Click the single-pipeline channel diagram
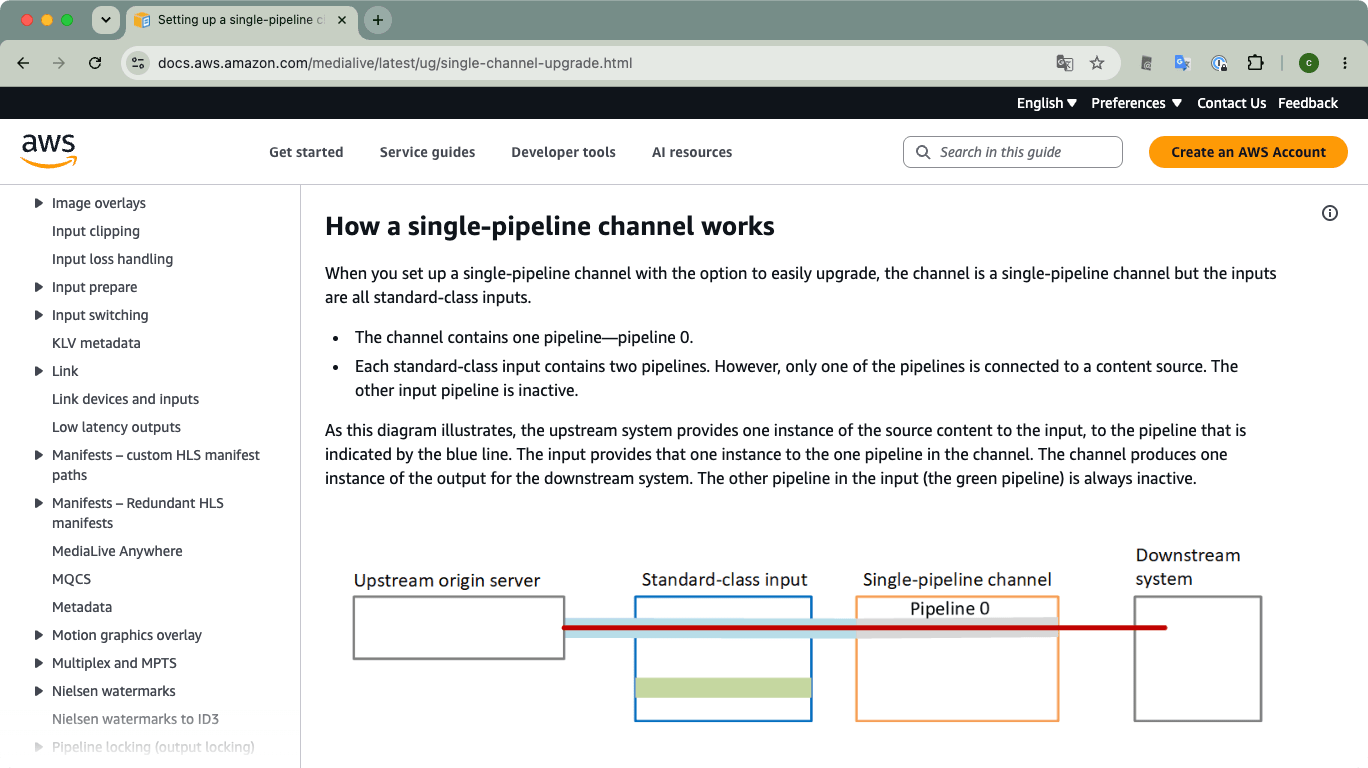The height and width of the screenshot is (768, 1368). (808, 634)
